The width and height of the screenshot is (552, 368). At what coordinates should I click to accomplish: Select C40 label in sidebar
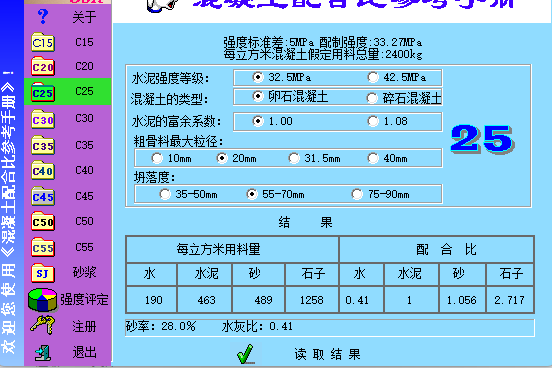point(84,170)
